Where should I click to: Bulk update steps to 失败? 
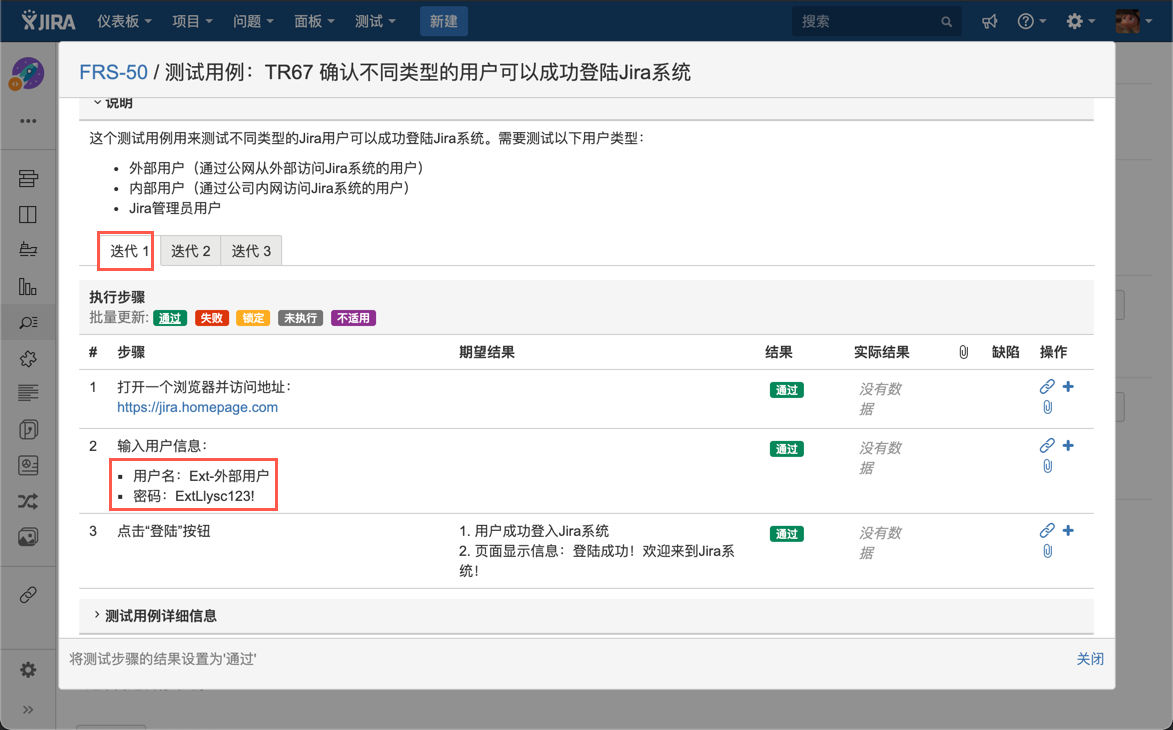pos(212,318)
